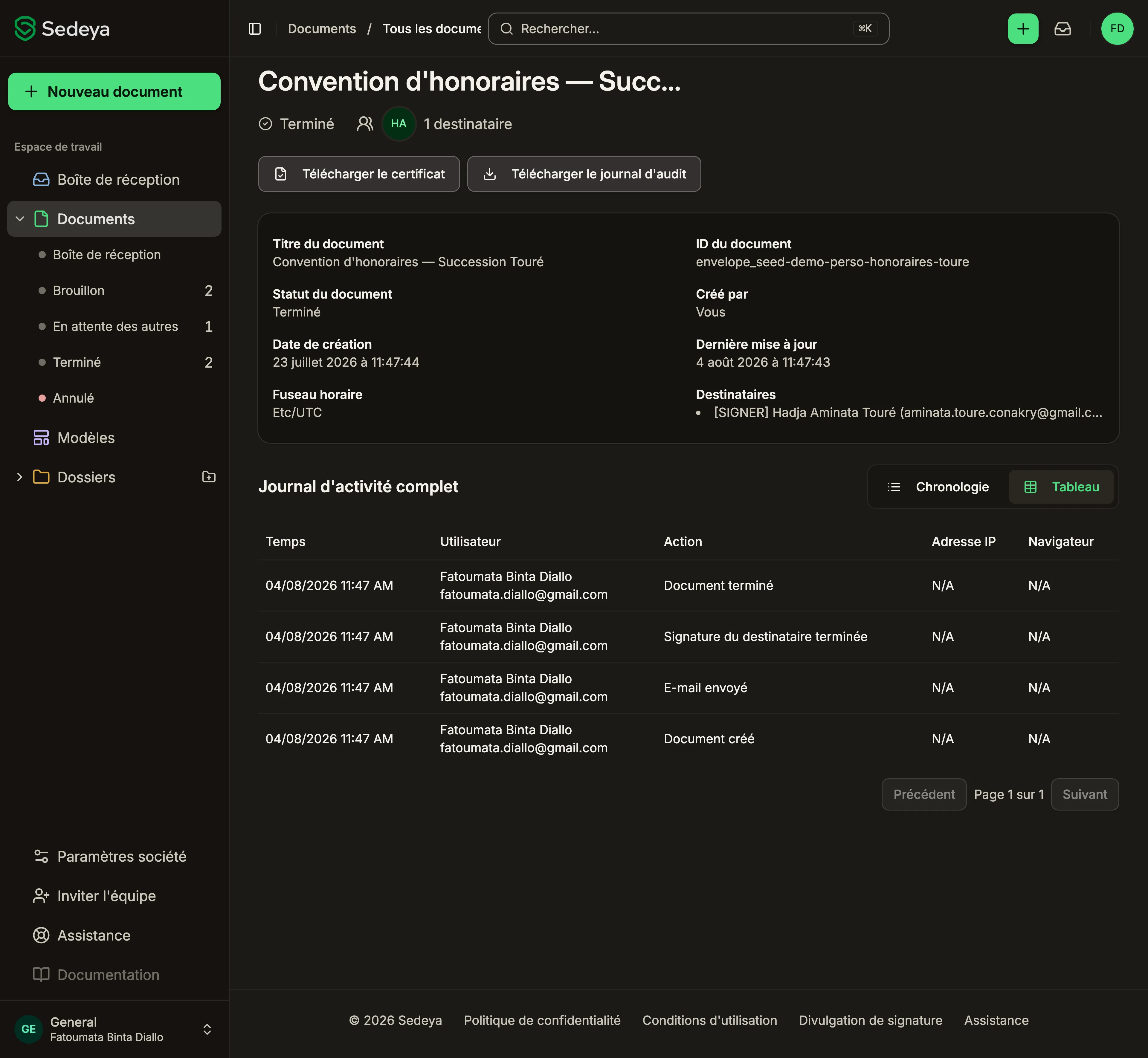Open the FD user avatar menu
Screen dimensions: 1148x1058
1117,29
